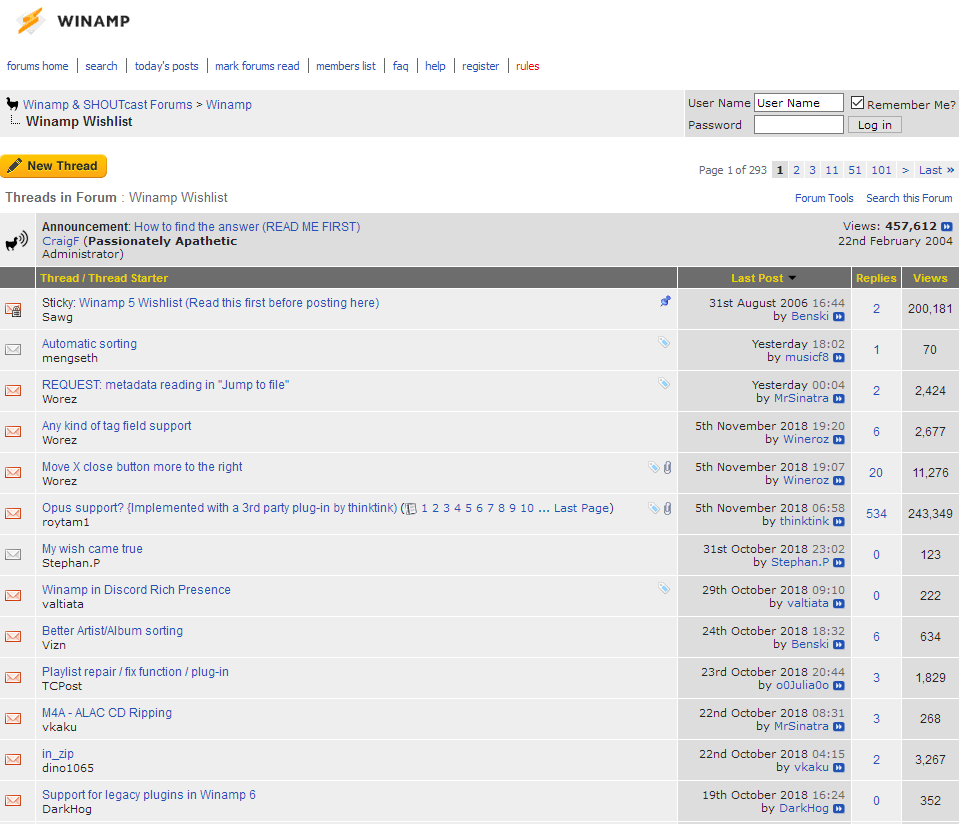Go to the Last page link in pagination
The image size is (960, 824).
click(x=937, y=170)
